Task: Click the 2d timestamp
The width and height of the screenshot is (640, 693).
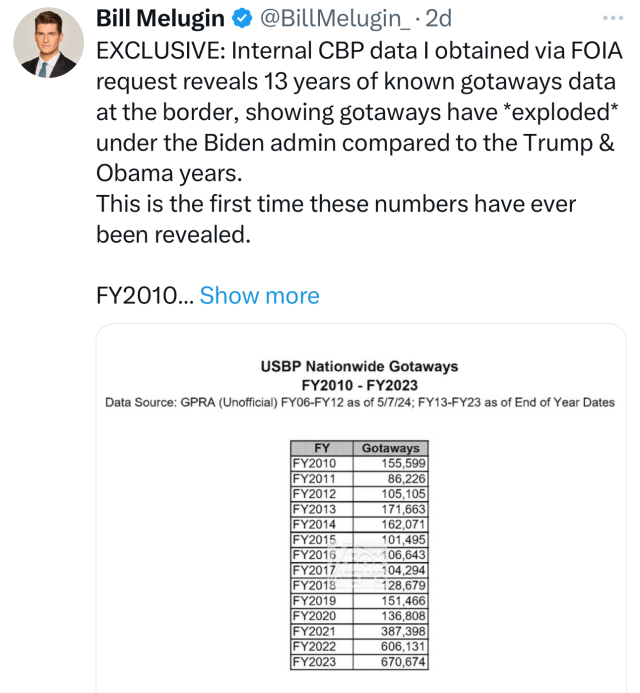Action: coord(439,19)
